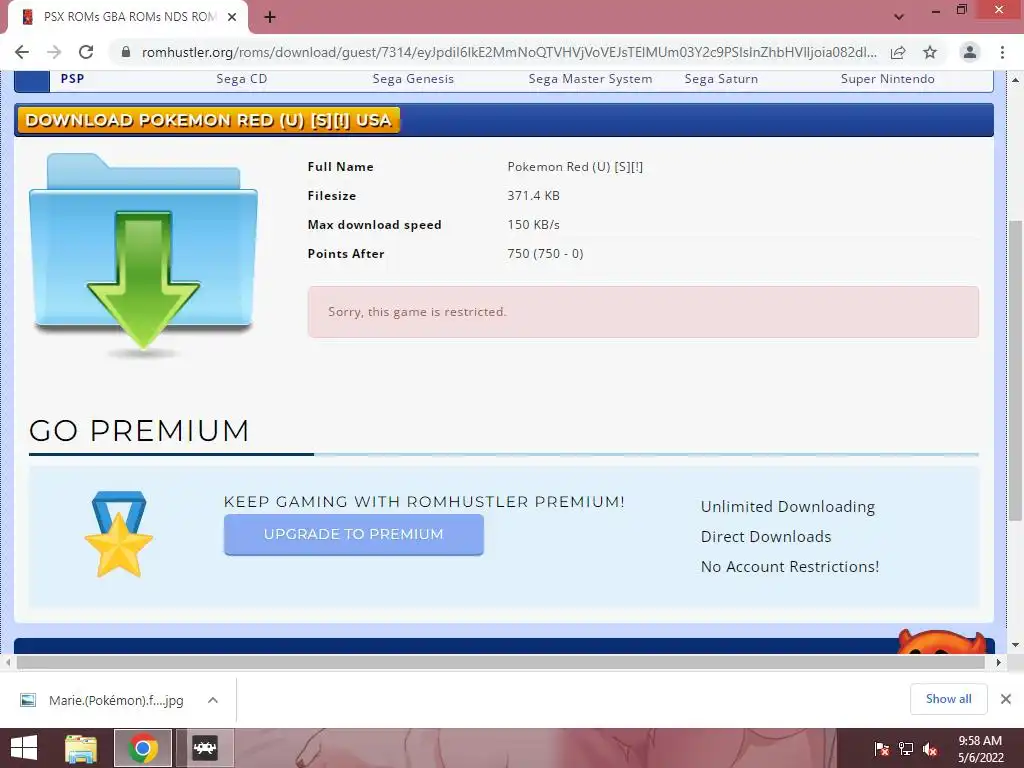Bookmark this page with the star icon
The image size is (1024, 768).
[x=930, y=52]
